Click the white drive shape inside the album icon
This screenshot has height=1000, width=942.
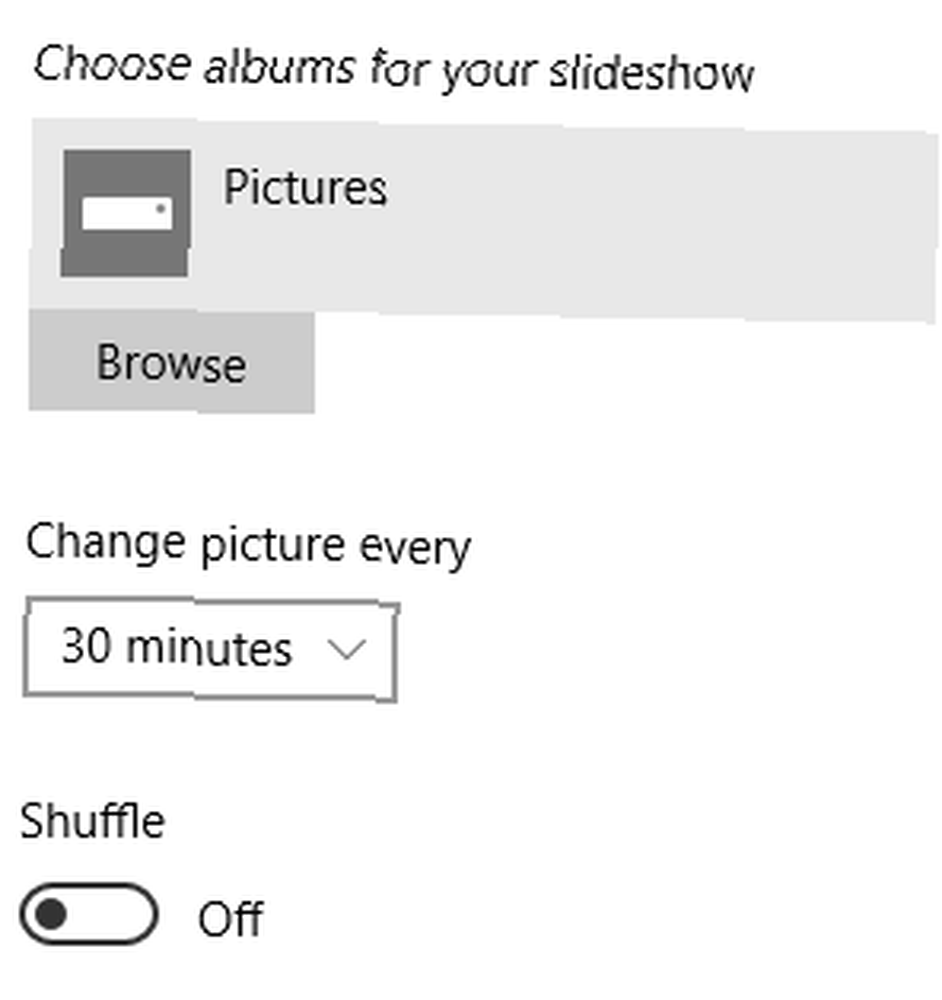tap(127, 213)
